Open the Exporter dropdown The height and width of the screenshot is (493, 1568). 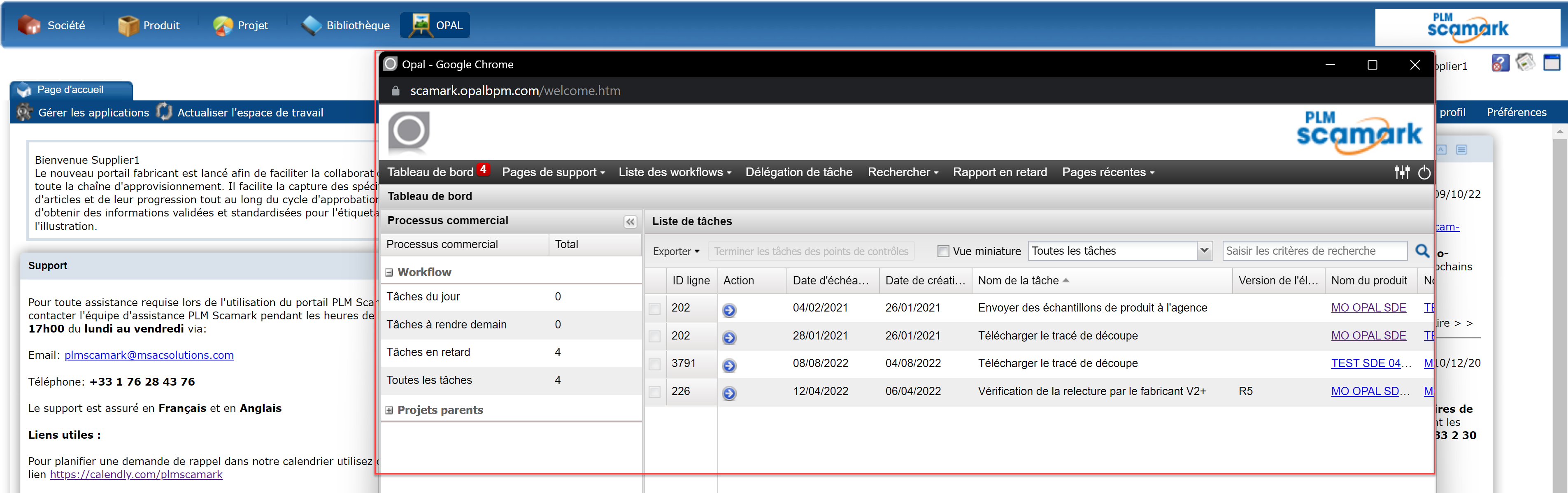(x=675, y=251)
